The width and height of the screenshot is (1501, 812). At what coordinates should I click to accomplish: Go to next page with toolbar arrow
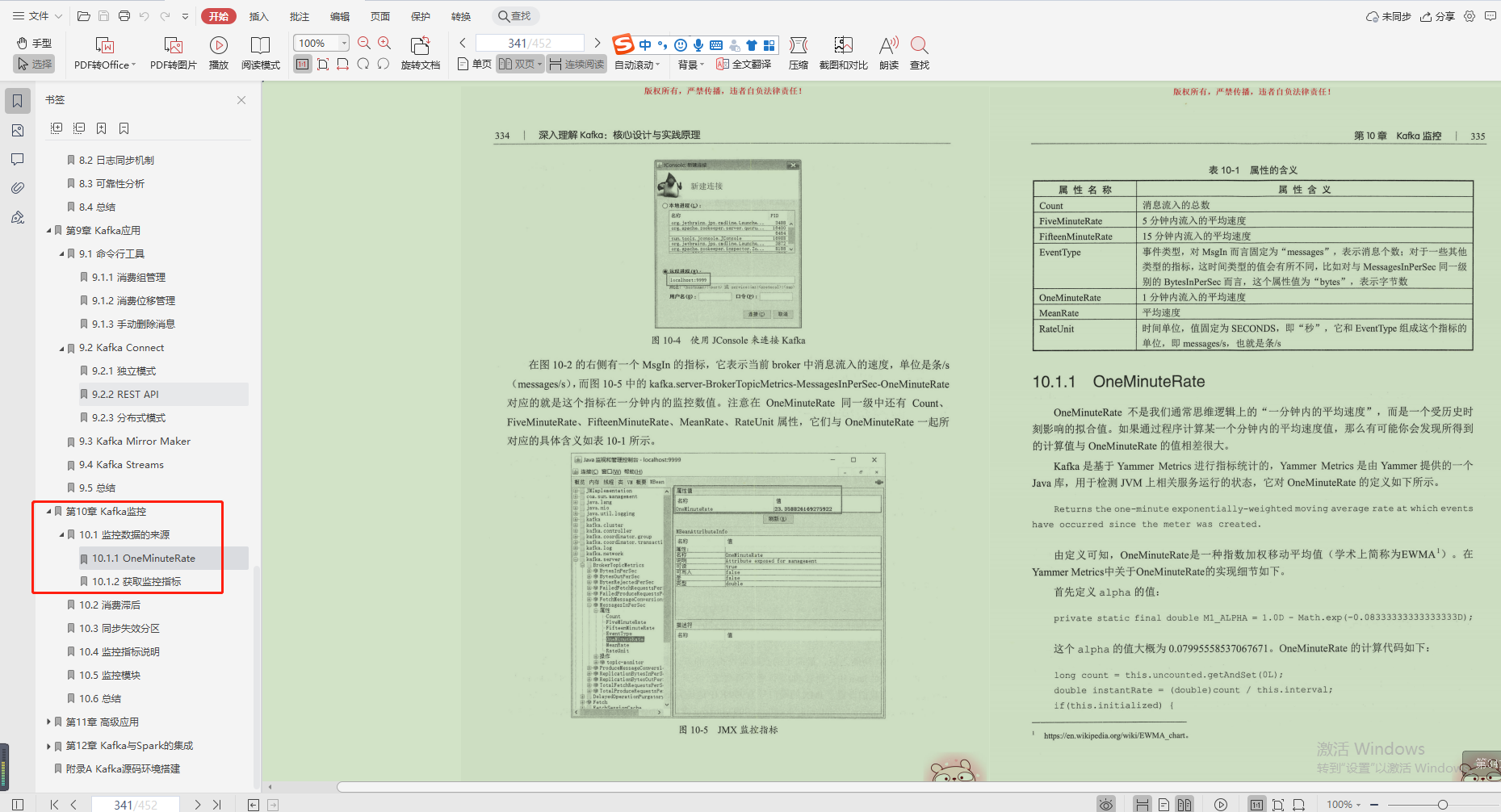pos(597,43)
